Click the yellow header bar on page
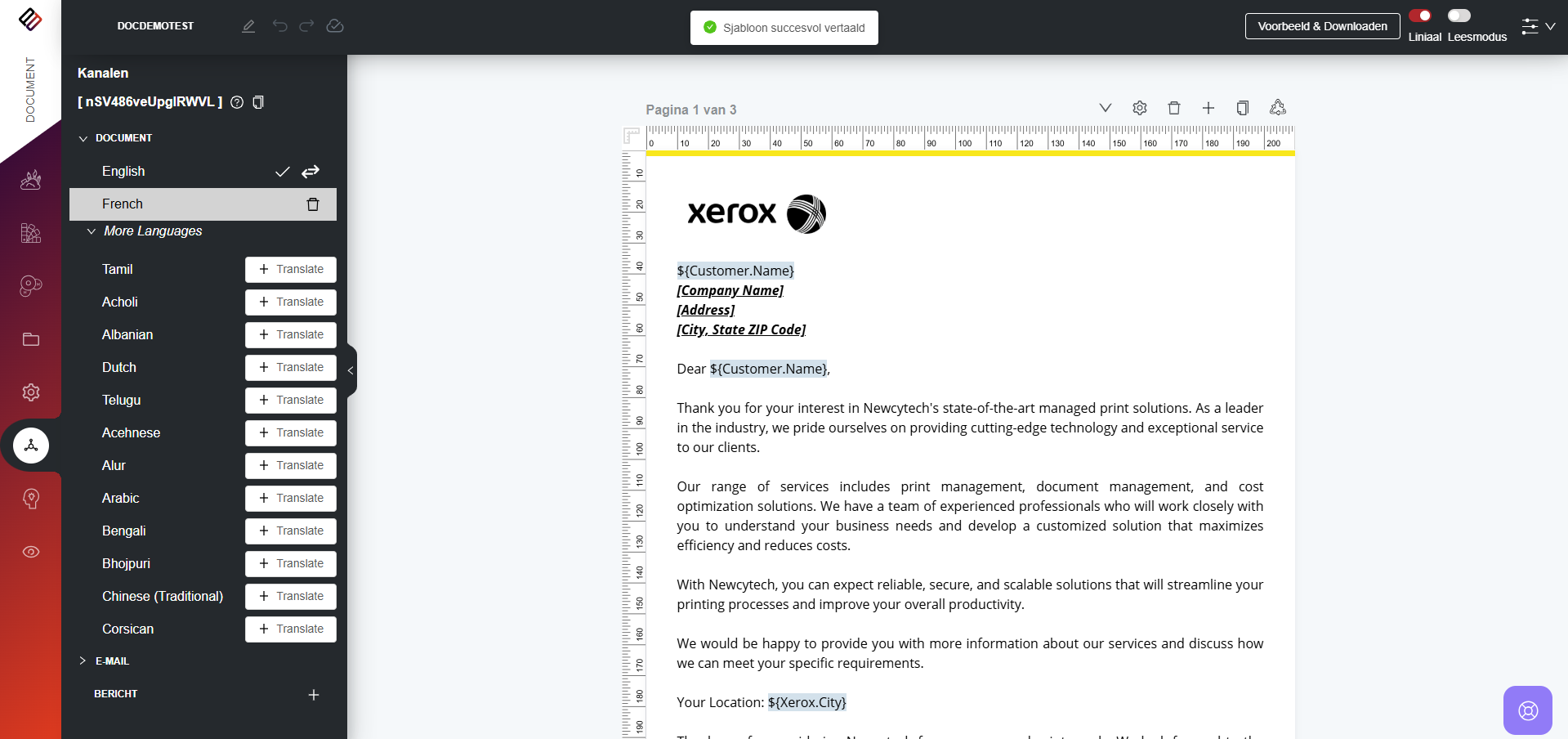The height and width of the screenshot is (739, 1568). pos(970,154)
